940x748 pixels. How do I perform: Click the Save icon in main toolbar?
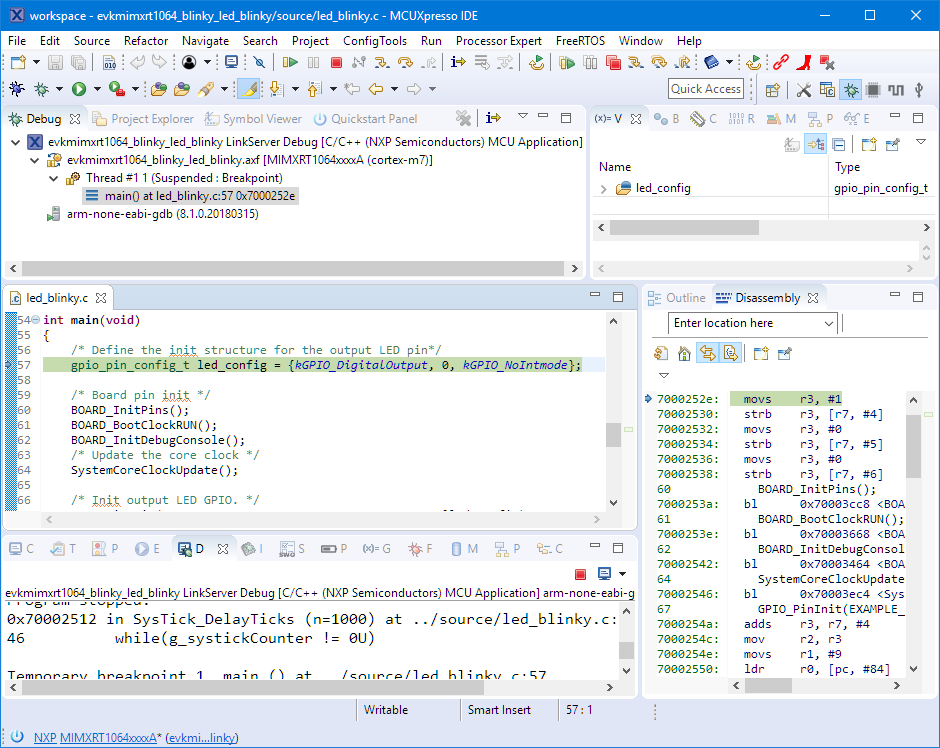point(54,63)
